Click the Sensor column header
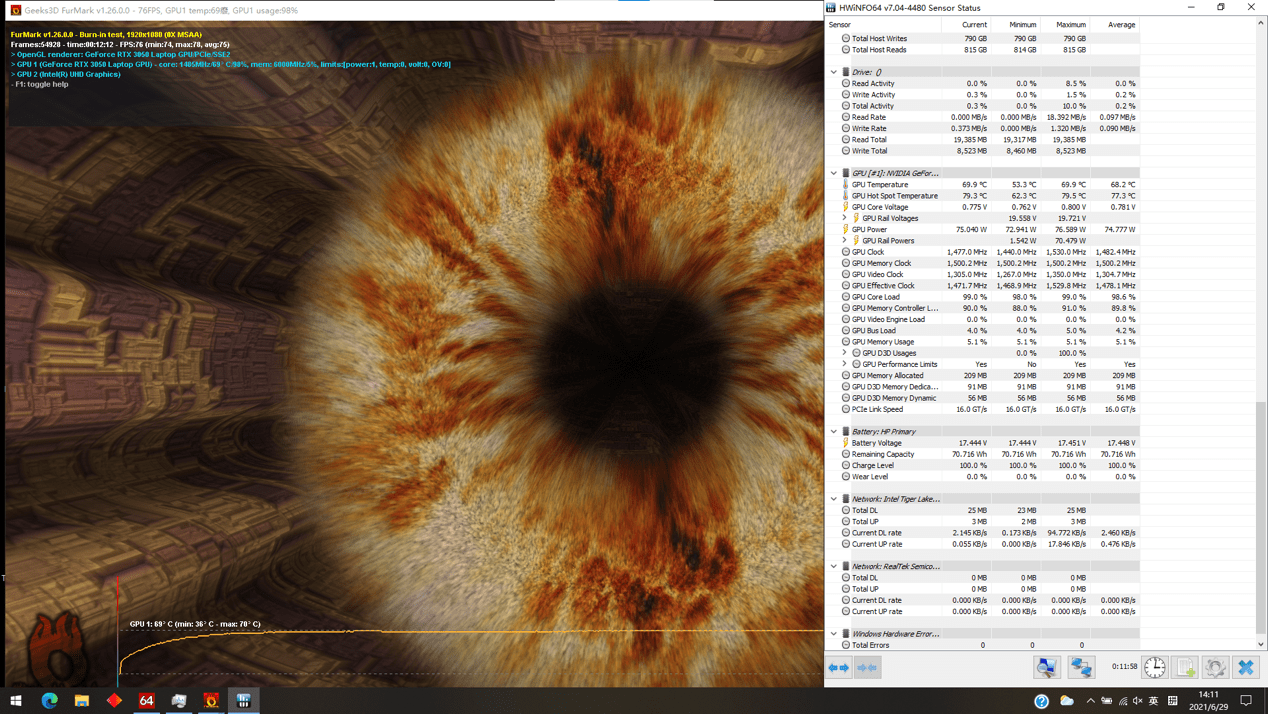The width and height of the screenshot is (1268, 714). click(885, 24)
